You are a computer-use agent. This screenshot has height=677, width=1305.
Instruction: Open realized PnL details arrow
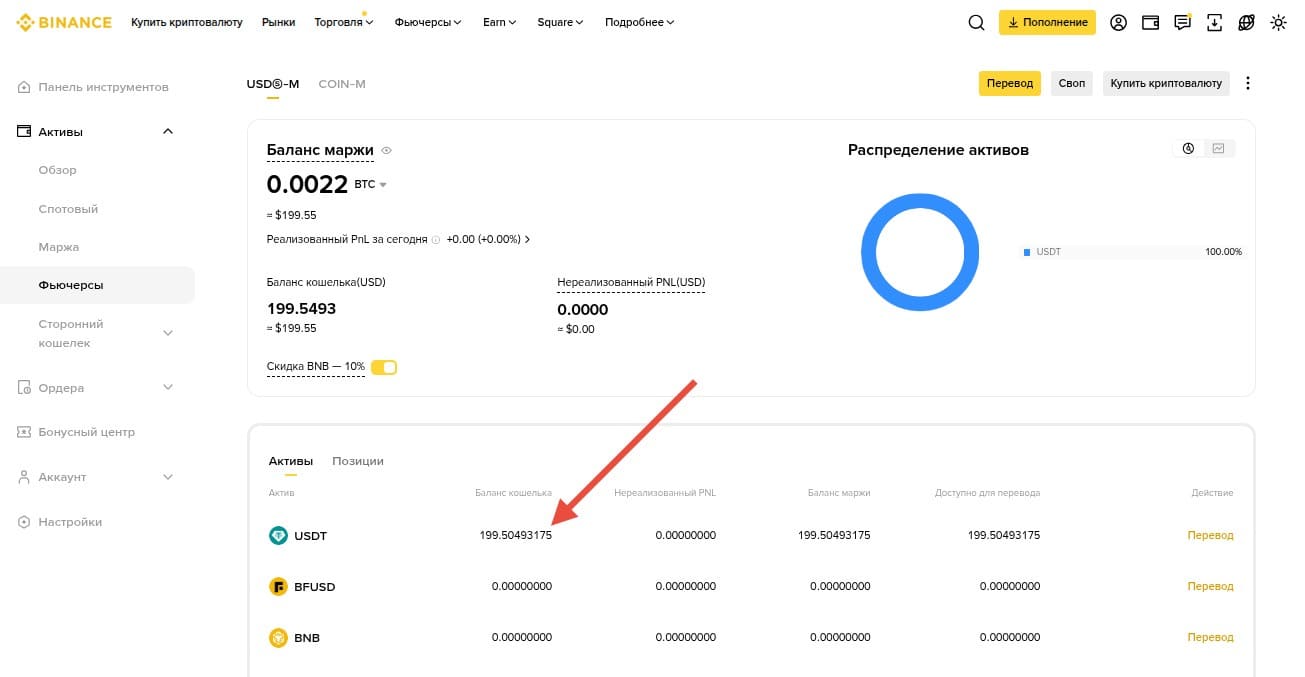coord(527,240)
